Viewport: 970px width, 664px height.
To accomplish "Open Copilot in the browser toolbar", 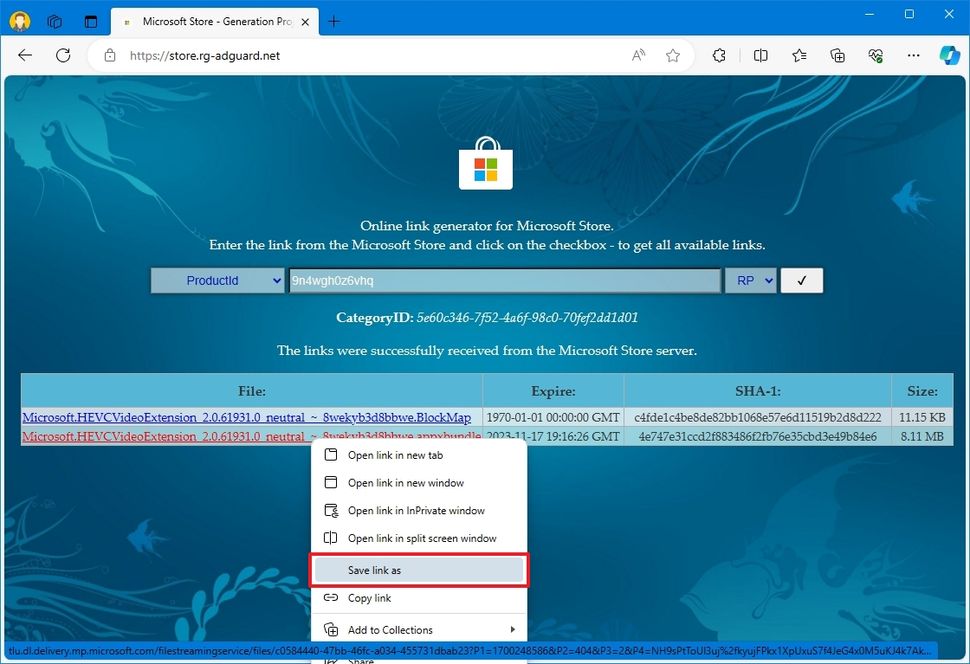I will tap(948, 55).
